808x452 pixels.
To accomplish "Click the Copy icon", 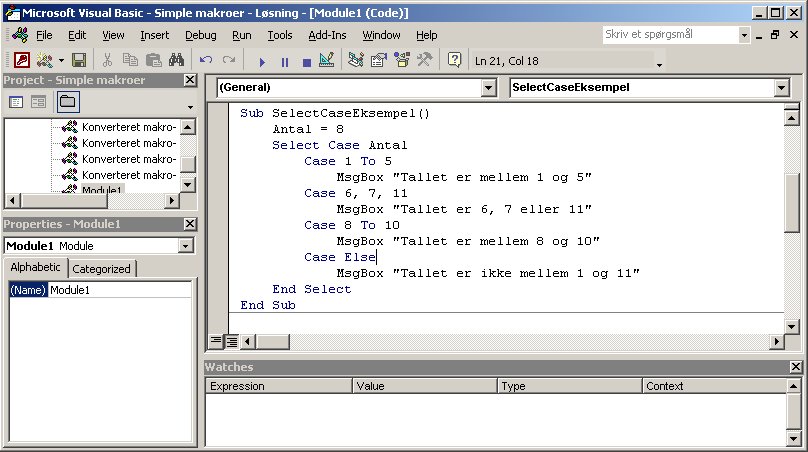I will pyautogui.click(x=130, y=60).
